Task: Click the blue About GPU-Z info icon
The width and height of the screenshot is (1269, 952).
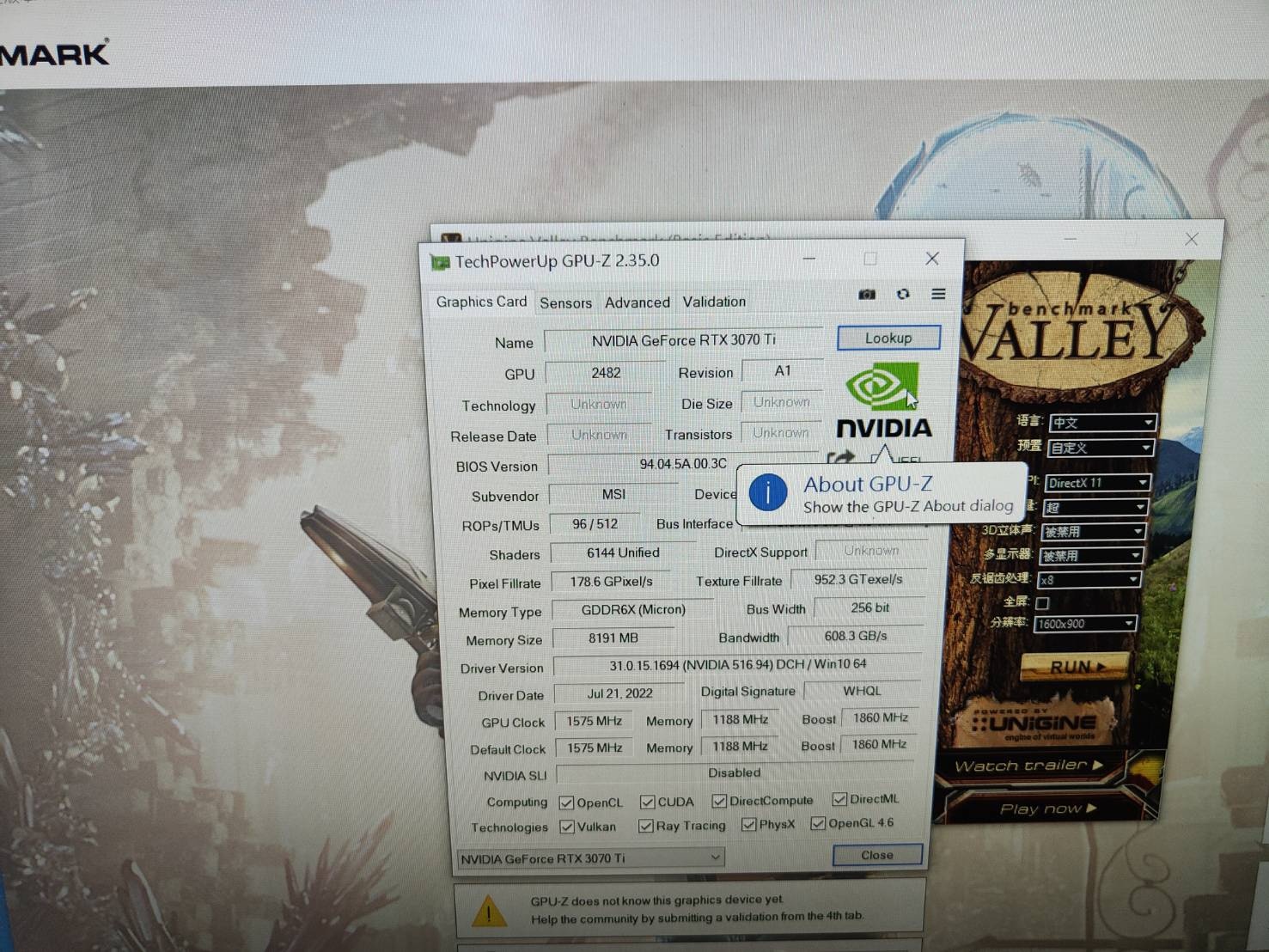Action: (767, 493)
